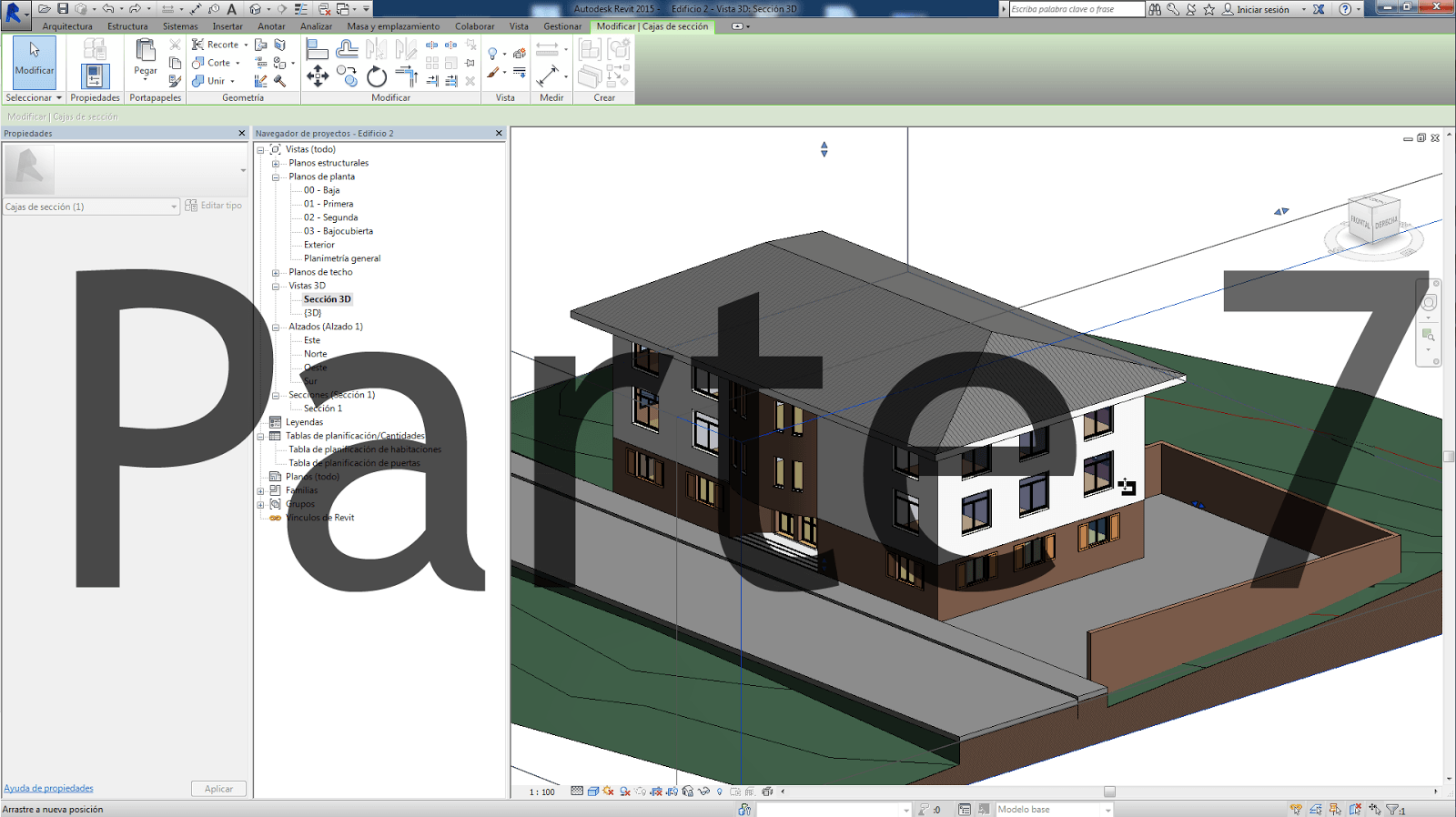This screenshot has height=817, width=1456.
Task: Expand the Planos de techo tree node
Action: point(276,273)
